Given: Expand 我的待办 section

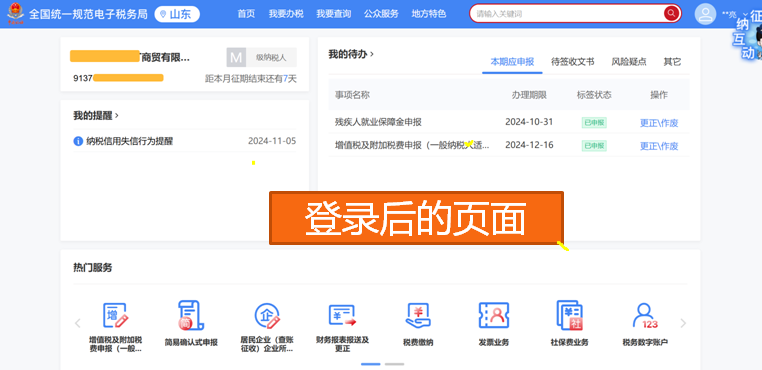Looking at the screenshot, I should (351, 54).
